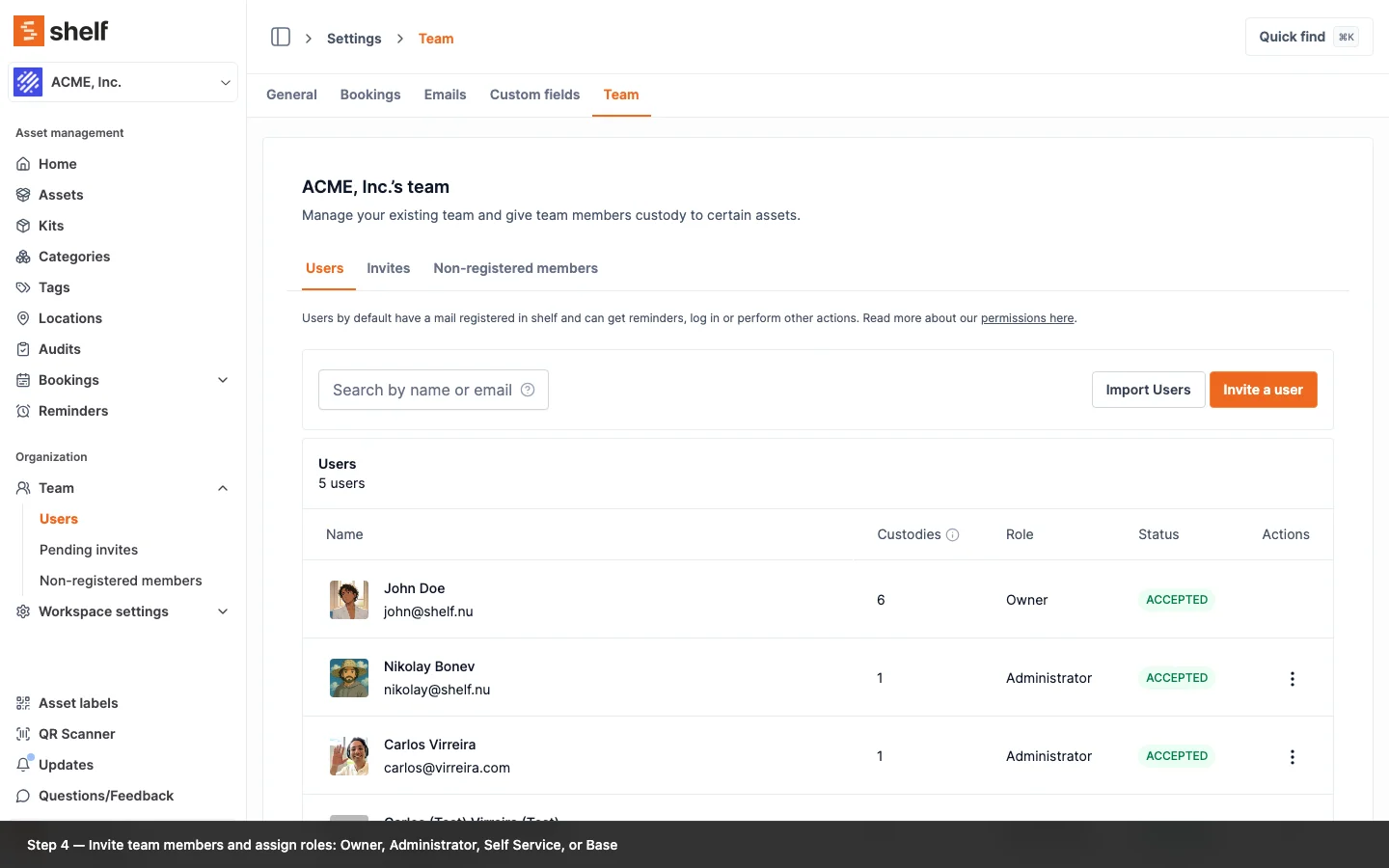Click the Shelf logo
This screenshot has width=1389, height=868.
61,31
